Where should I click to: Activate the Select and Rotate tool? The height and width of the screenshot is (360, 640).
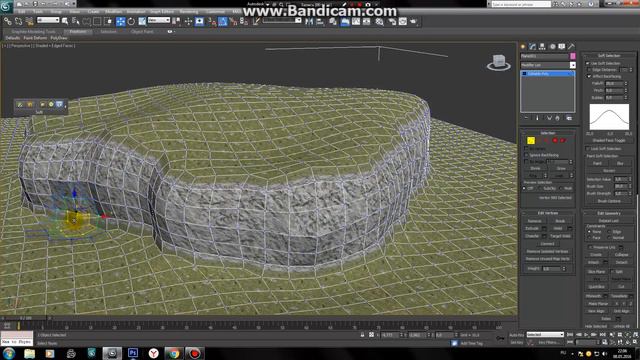click(x=131, y=21)
